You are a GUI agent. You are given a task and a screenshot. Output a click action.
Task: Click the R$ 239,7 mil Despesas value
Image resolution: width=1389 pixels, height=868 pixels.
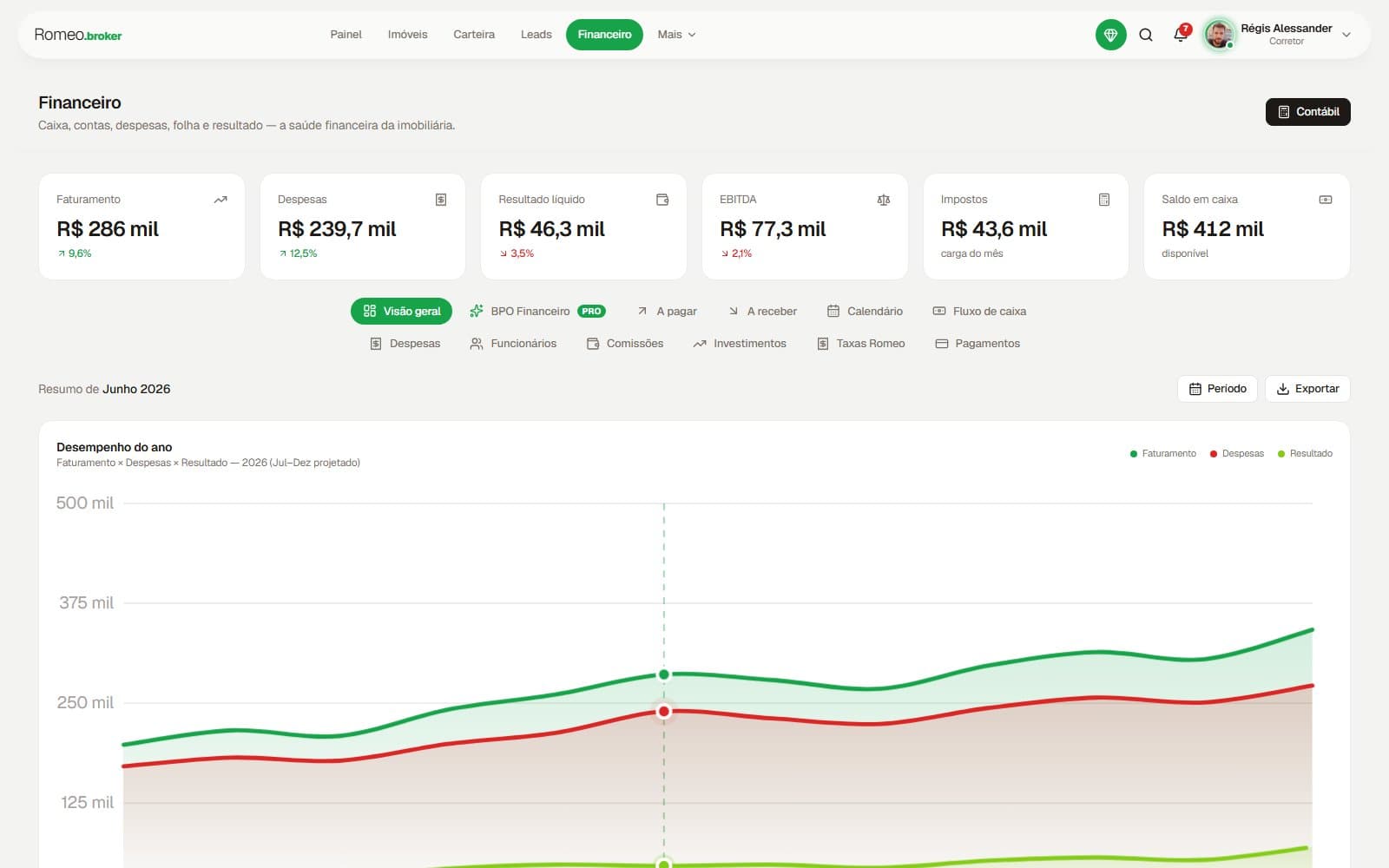click(337, 229)
